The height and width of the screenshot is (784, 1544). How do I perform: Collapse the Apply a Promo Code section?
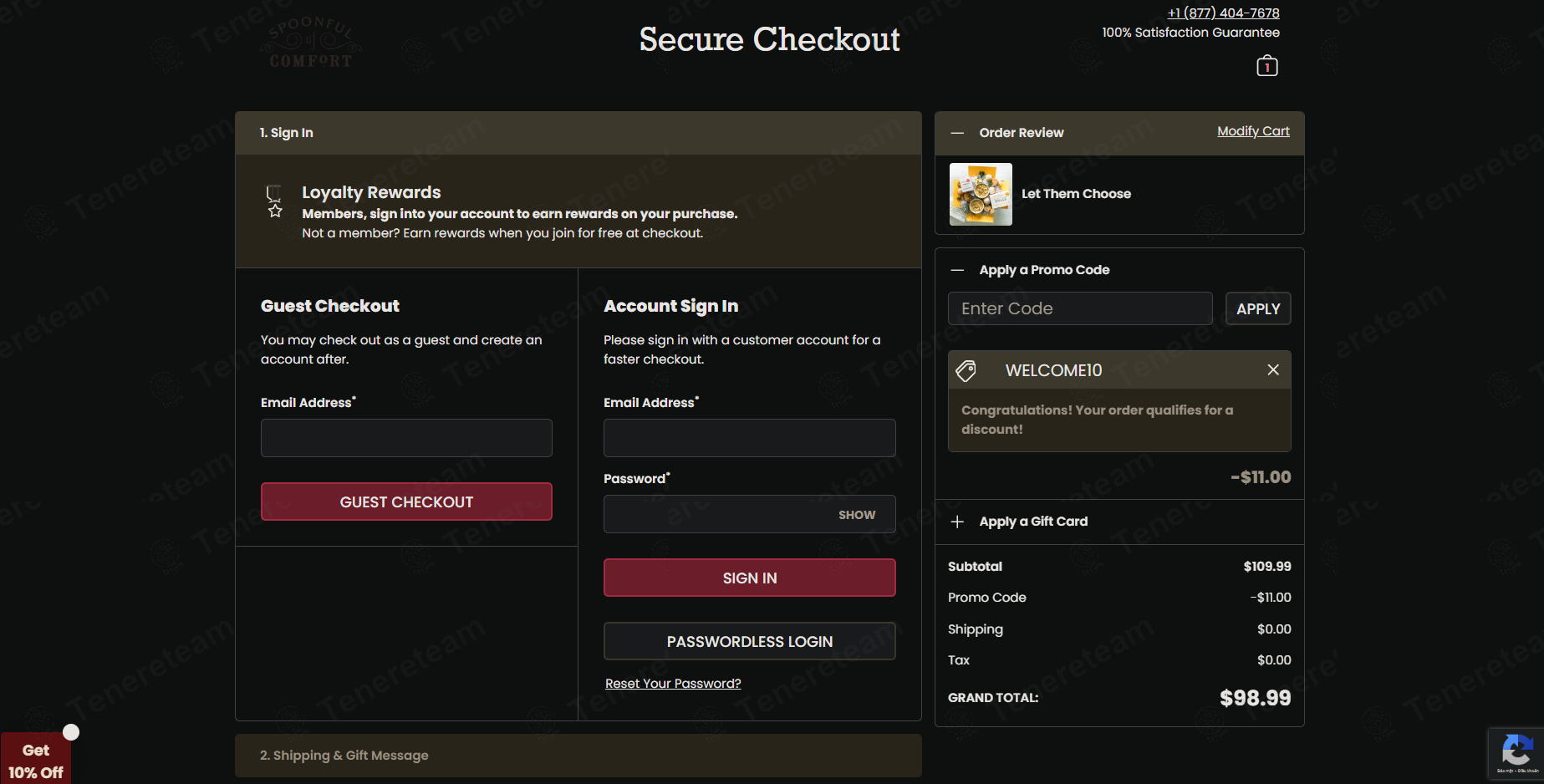pos(958,270)
